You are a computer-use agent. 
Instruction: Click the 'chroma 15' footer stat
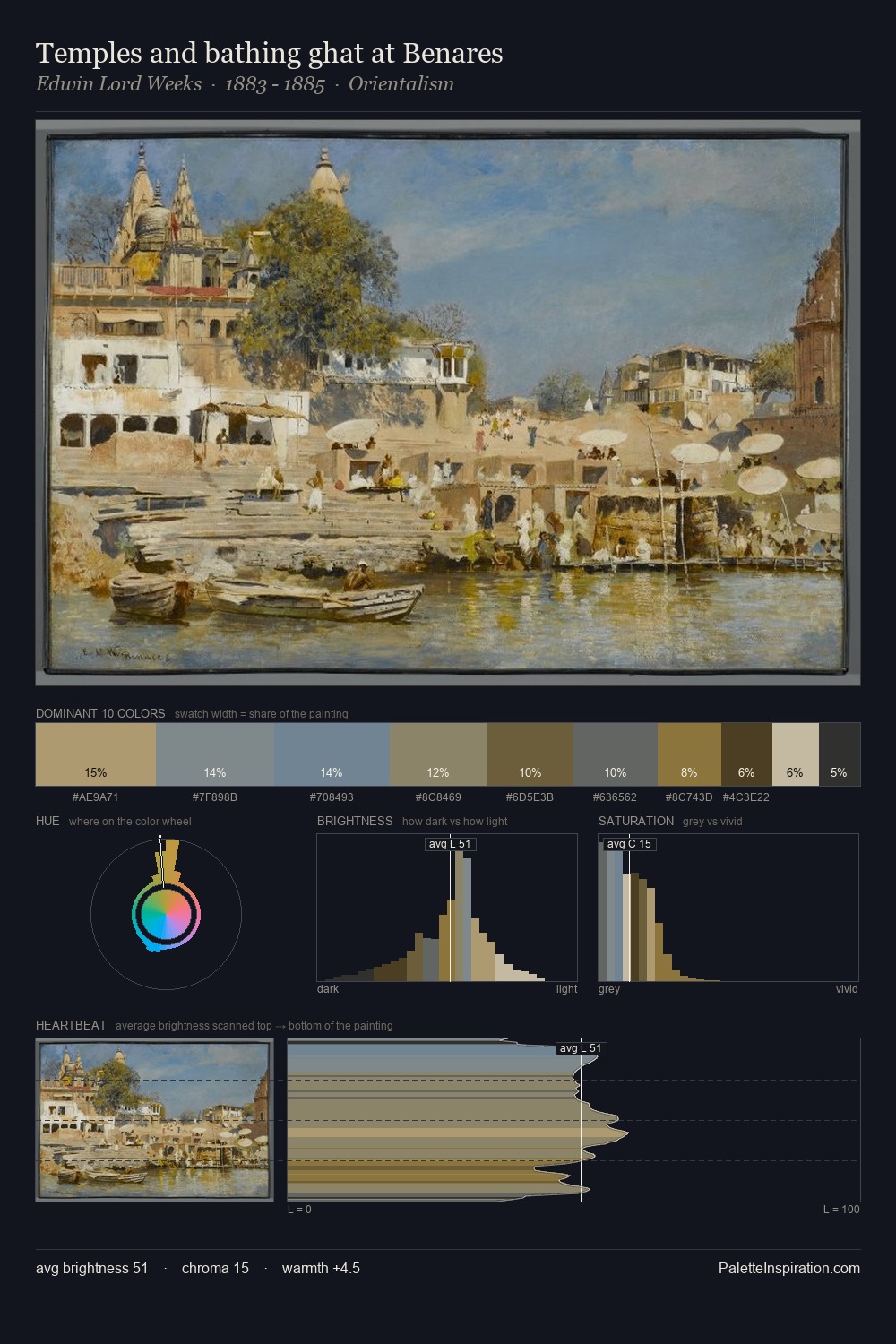tap(215, 1268)
